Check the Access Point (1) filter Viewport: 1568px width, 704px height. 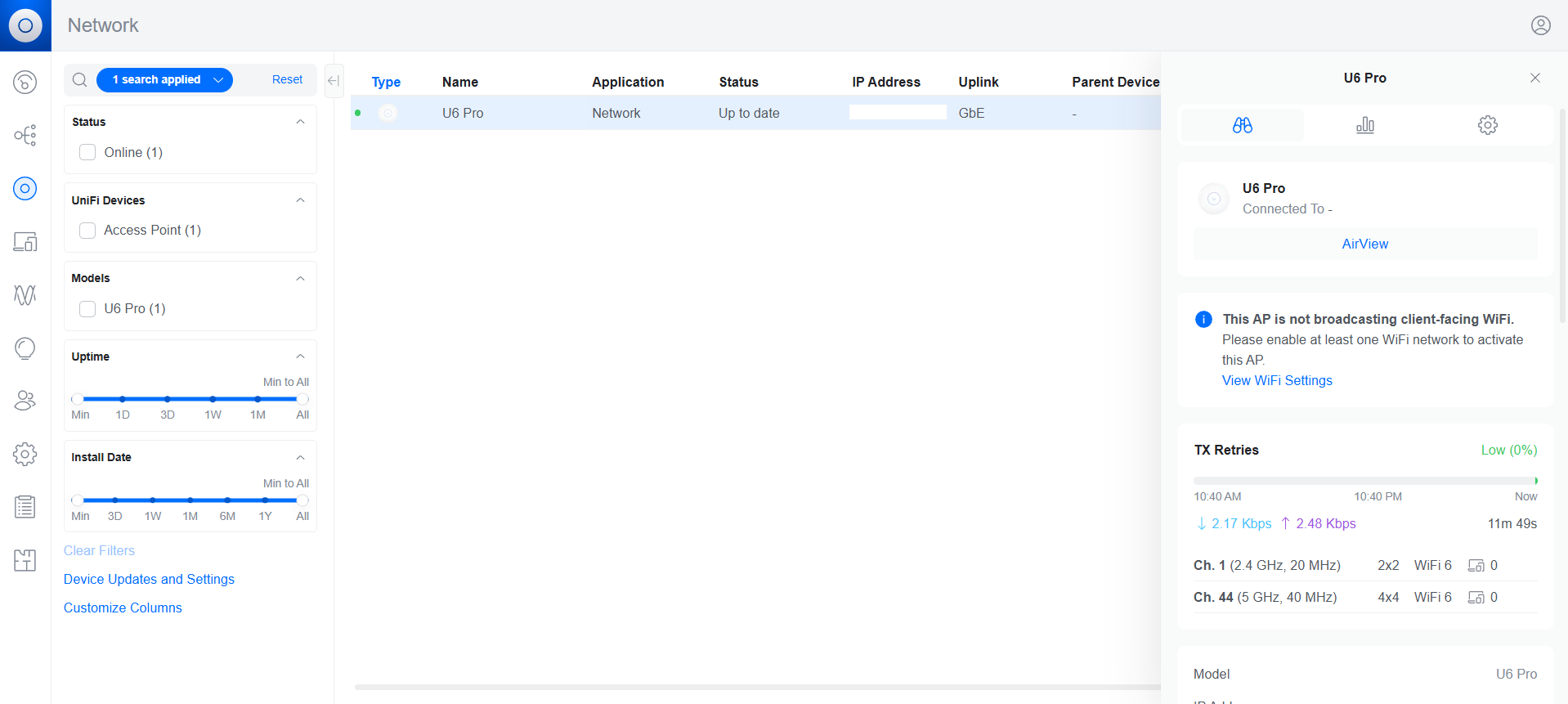(87, 231)
